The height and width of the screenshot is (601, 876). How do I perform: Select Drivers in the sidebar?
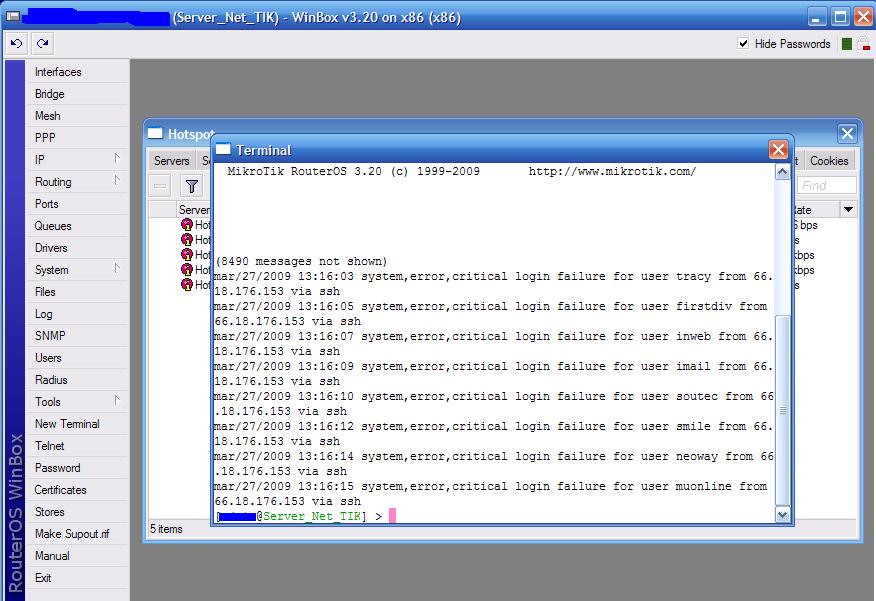(x=51, y=248)
